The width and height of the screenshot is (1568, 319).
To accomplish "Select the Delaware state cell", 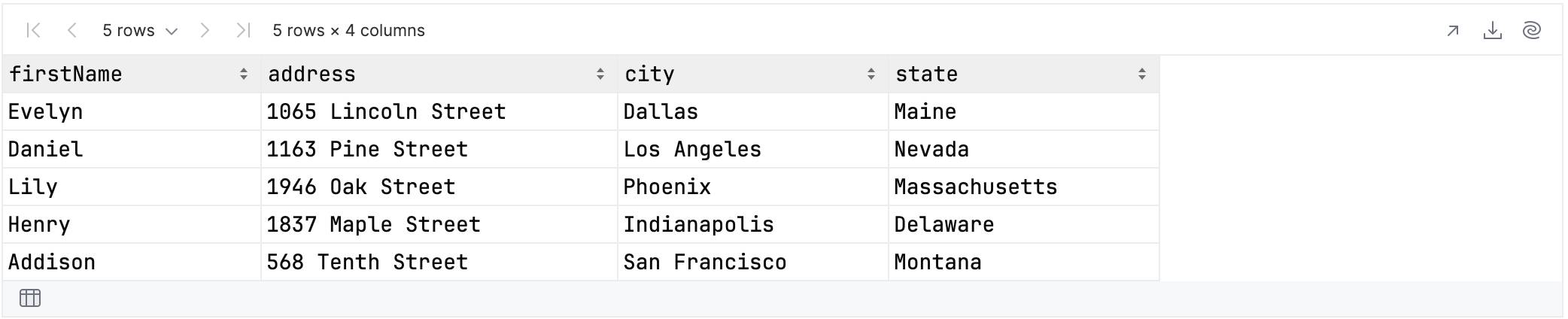I will (x=1024, y=224).
